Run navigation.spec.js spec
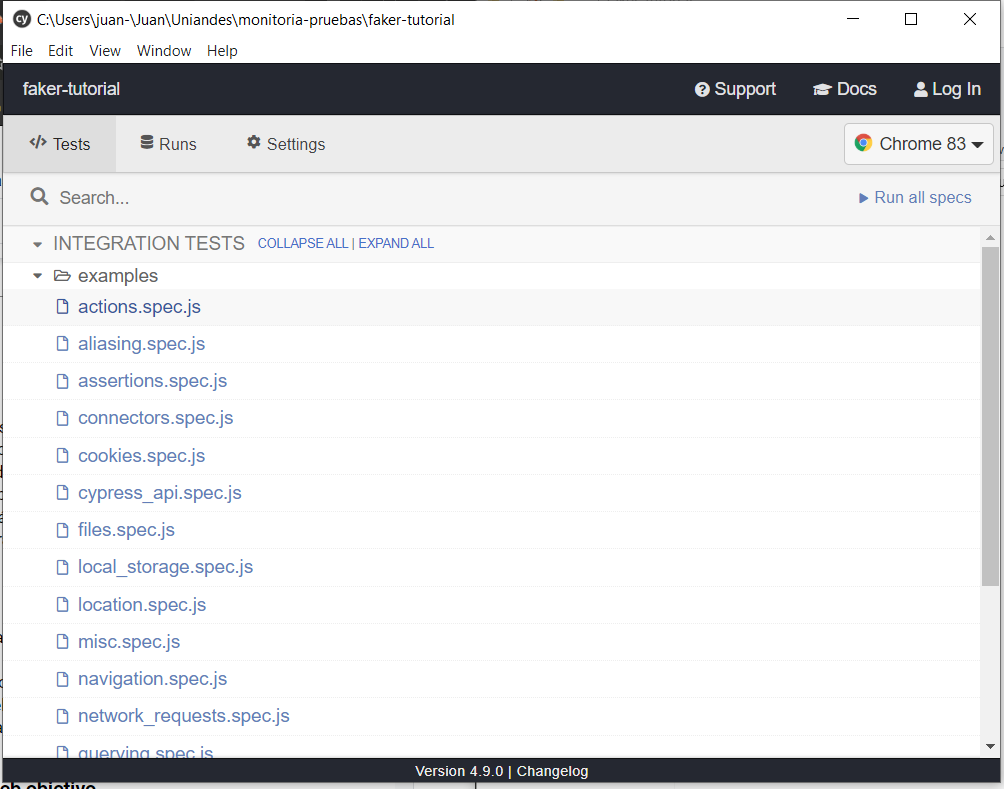Viewport: 1004px width, 789px height. [x=152, y=679]
